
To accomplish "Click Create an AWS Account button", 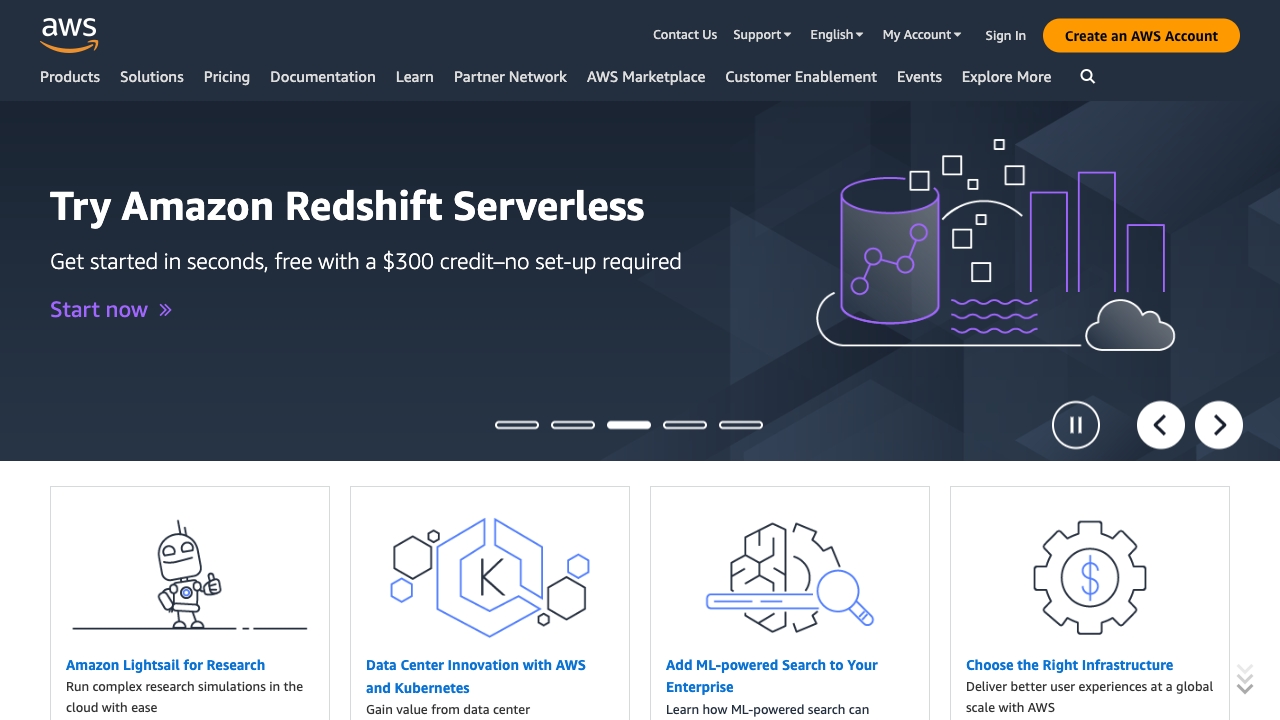I will (1141, 36).
